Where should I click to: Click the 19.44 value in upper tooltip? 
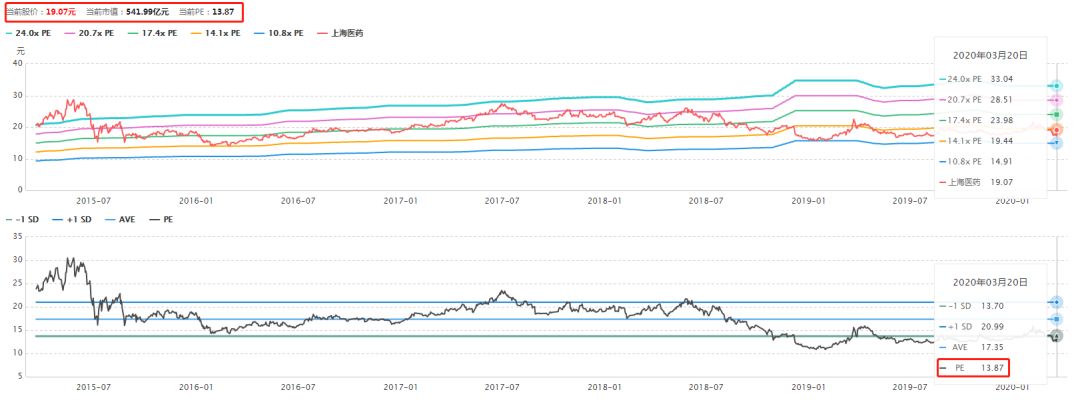click(1002, 141)
